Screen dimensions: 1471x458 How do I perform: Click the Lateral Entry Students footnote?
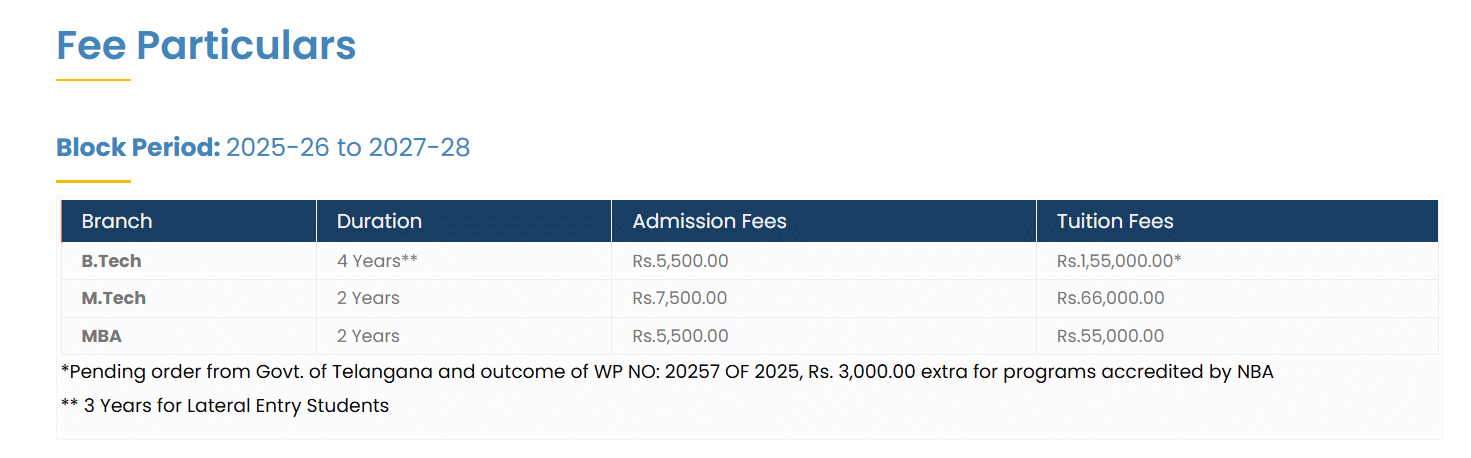[x=225, y=406]
